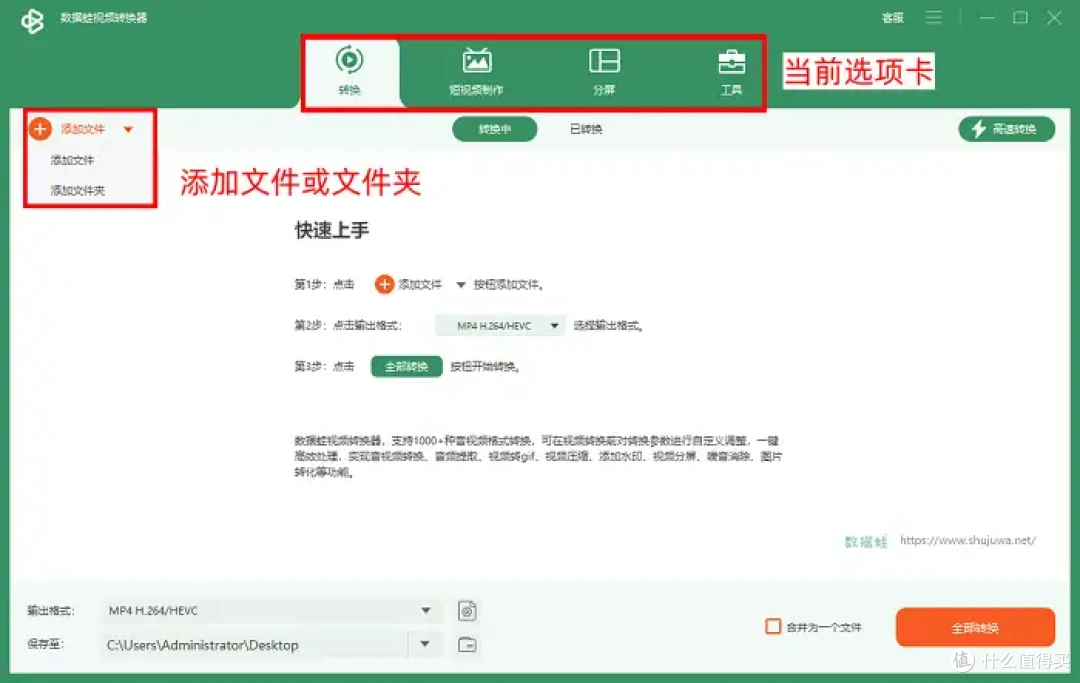The image size is (1080, 683).
Task: Click the plus icon in step 1 guide
Action: click(x=384, y=284)
